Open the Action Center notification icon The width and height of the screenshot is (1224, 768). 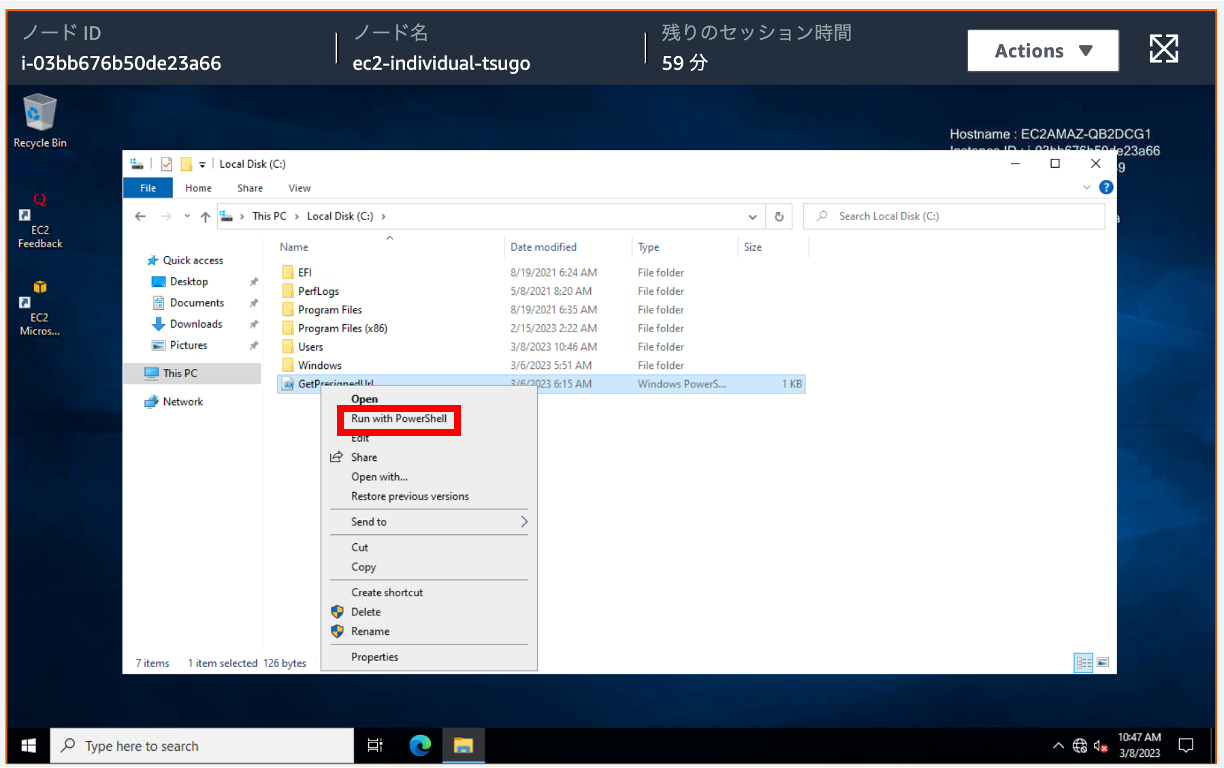pyautogui.click(x=1184, y=745)
